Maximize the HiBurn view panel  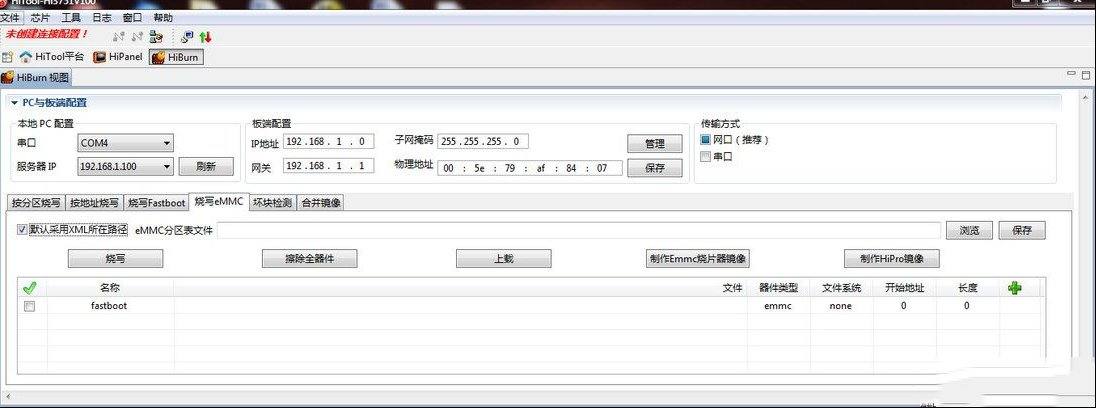pyautogui.click(x=1086, y=74)
